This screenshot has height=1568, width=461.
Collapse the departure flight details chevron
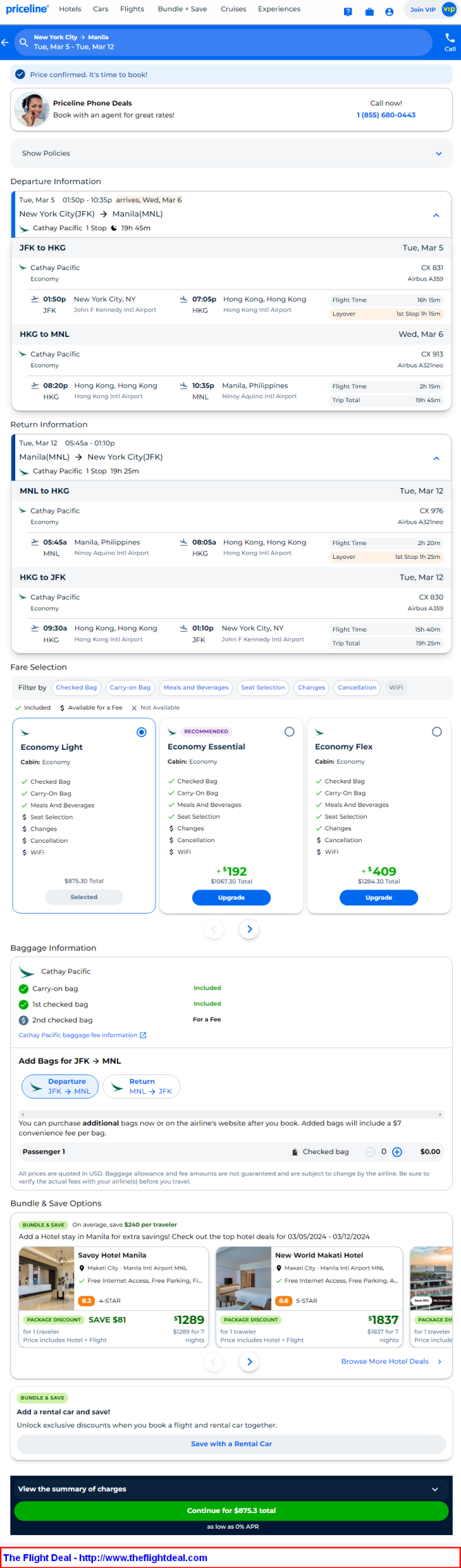point(436,215)
